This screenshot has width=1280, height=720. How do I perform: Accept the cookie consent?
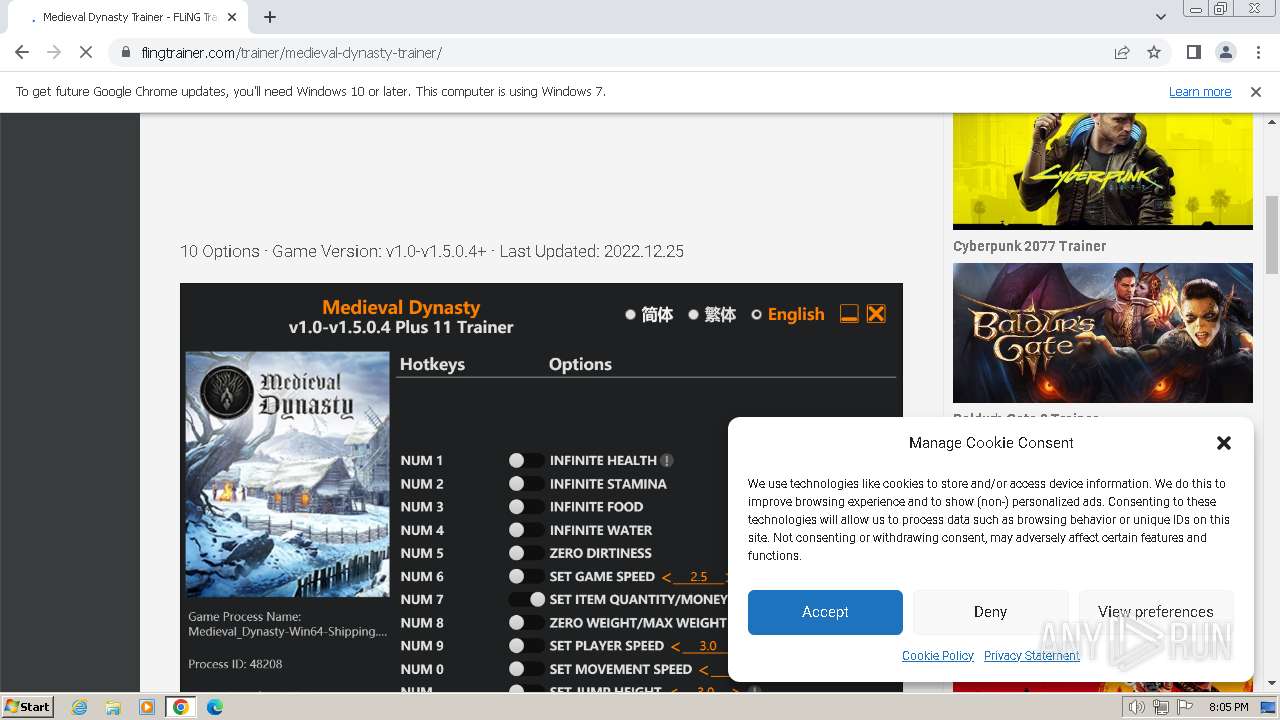pos(825,612)
